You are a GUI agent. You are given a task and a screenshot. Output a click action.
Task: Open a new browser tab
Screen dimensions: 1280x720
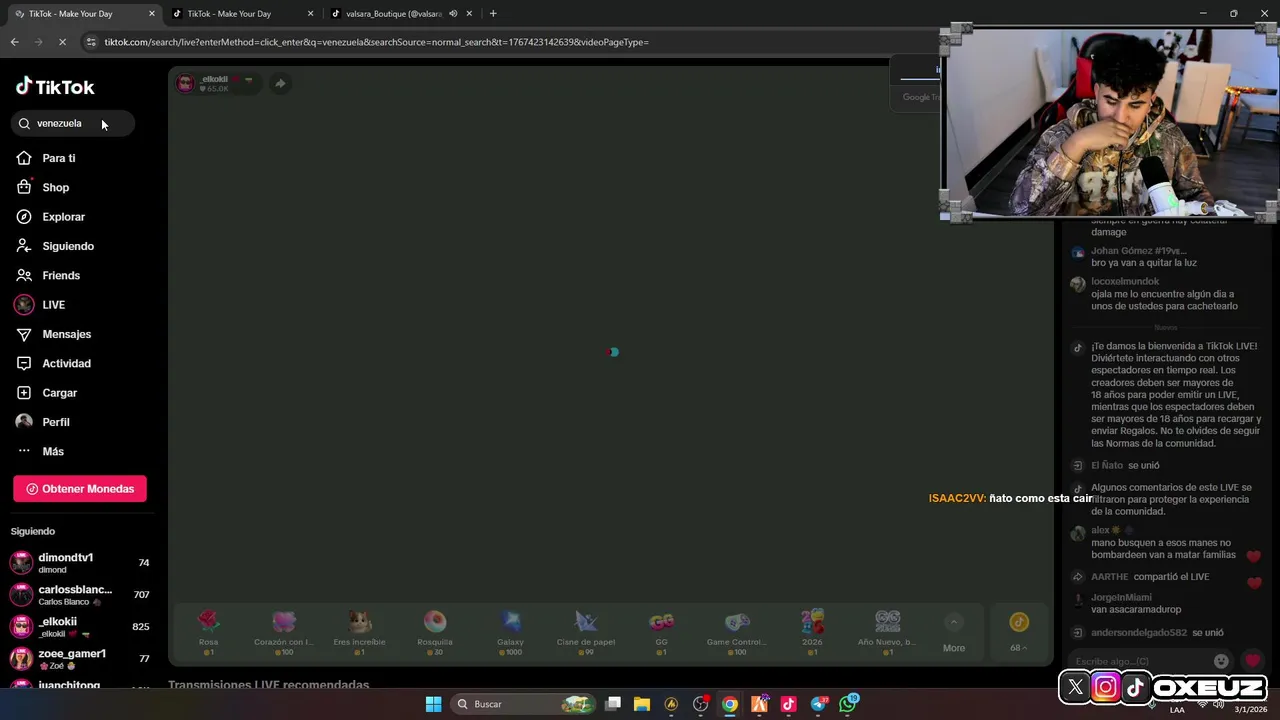[x=493, y=14]
